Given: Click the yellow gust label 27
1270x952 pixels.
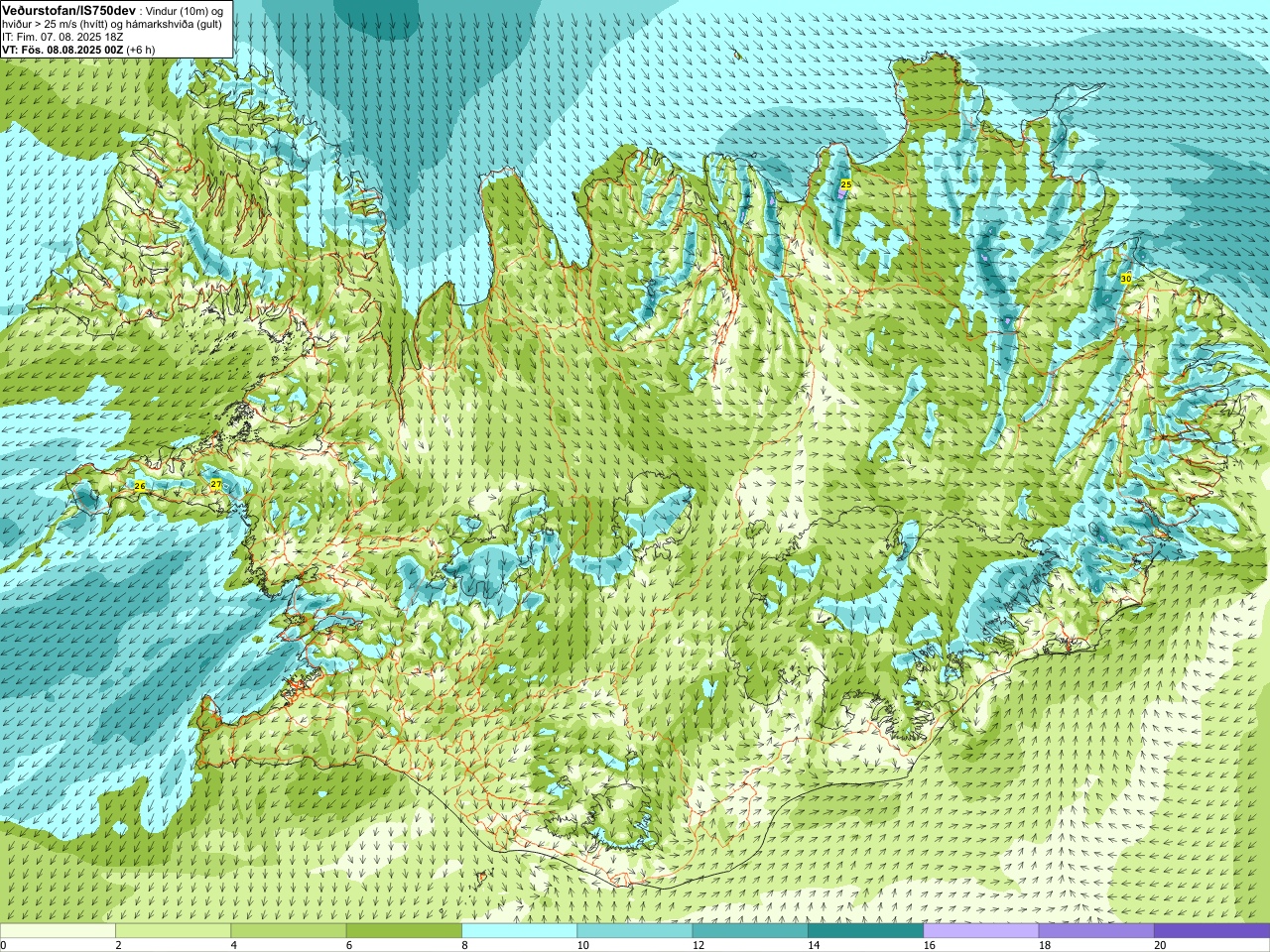Looking at the screenshot, I should tap(216, 485).
